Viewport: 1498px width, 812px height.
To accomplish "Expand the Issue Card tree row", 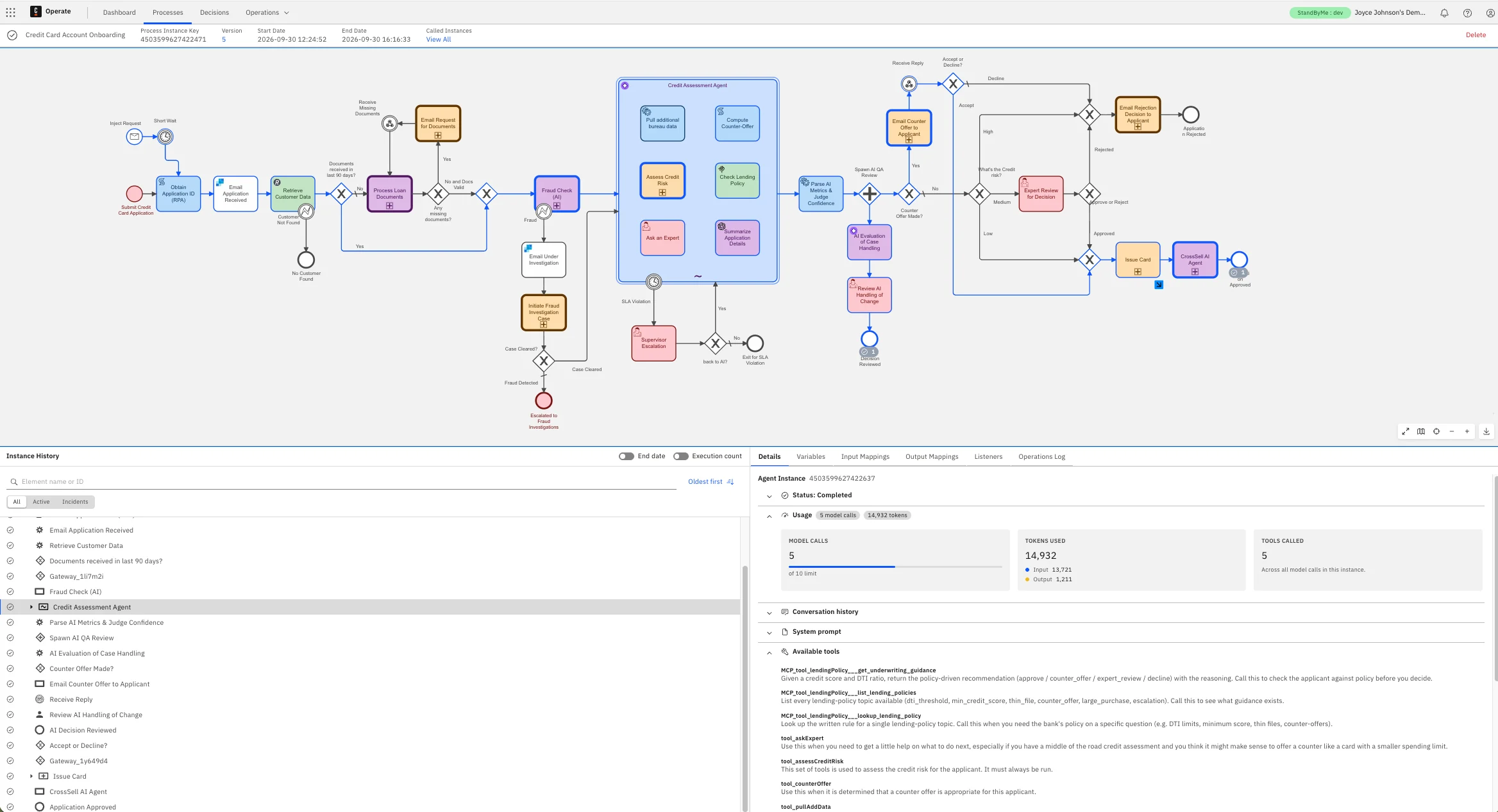I will pyautogui.click(x=31, y=776).
